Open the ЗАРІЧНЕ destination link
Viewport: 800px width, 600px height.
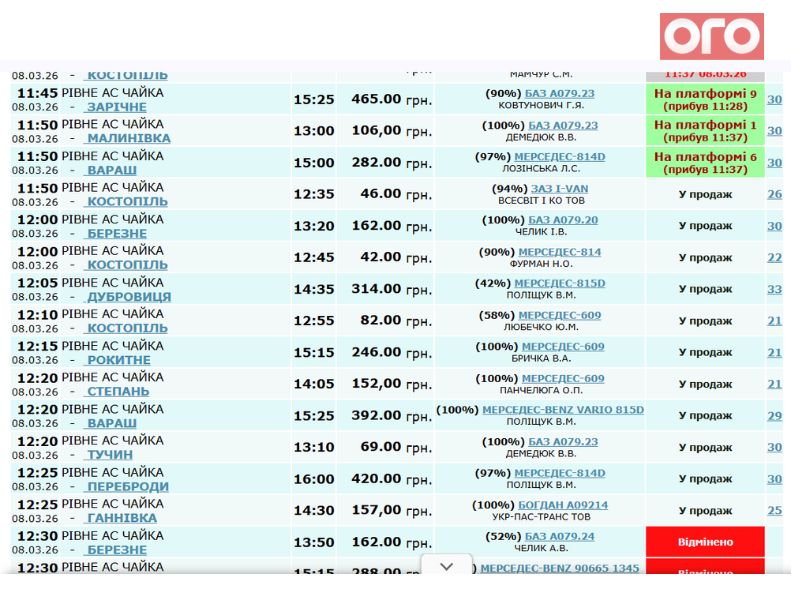click(116, 107)
